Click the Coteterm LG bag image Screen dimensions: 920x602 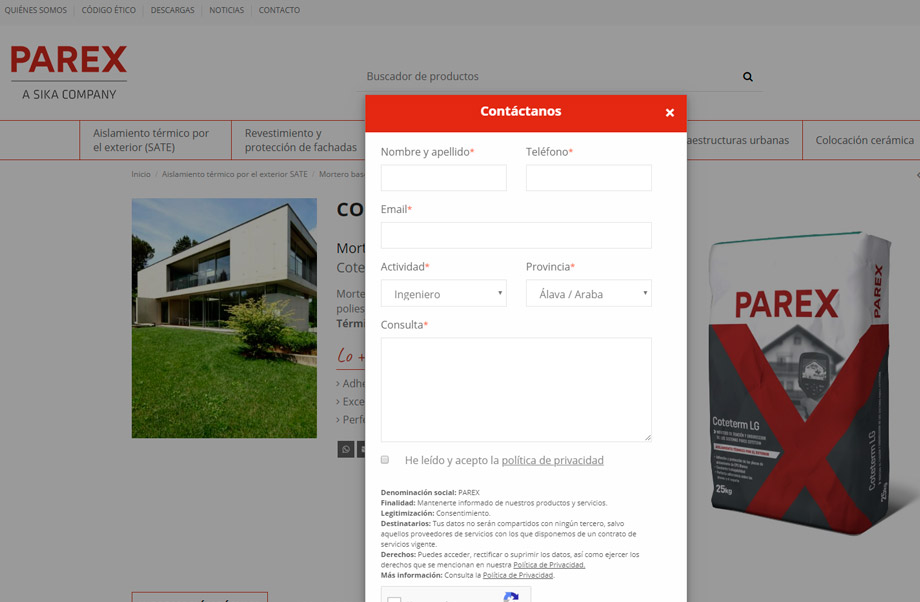[x=800, y=383]
